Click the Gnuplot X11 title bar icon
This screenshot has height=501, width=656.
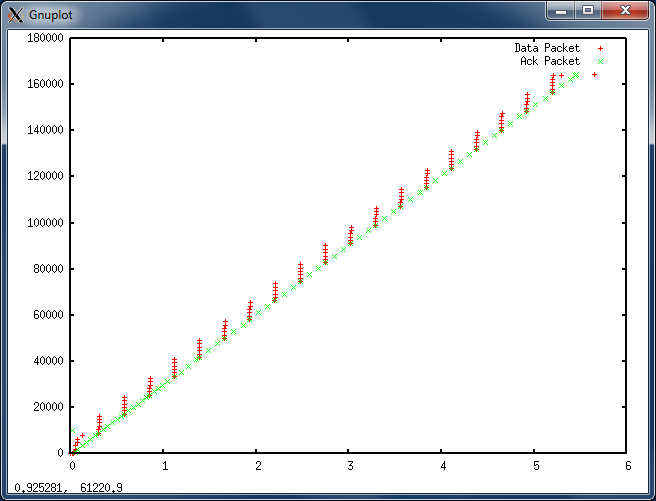coord(15,15)
